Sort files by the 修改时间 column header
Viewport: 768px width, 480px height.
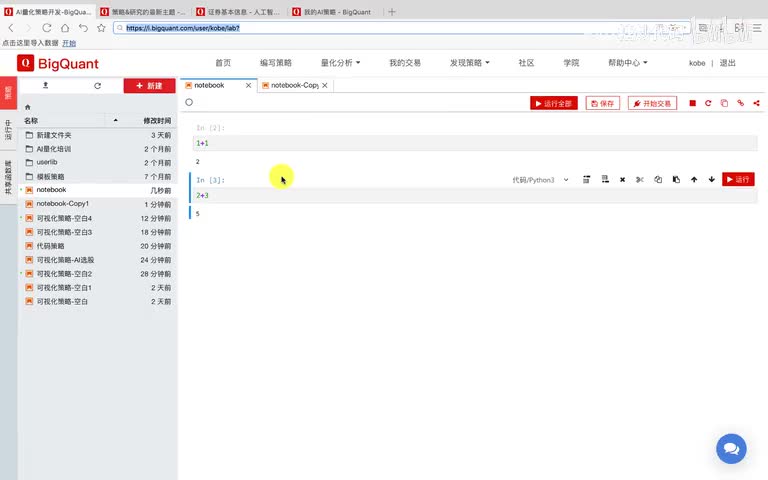pos(157,120)
